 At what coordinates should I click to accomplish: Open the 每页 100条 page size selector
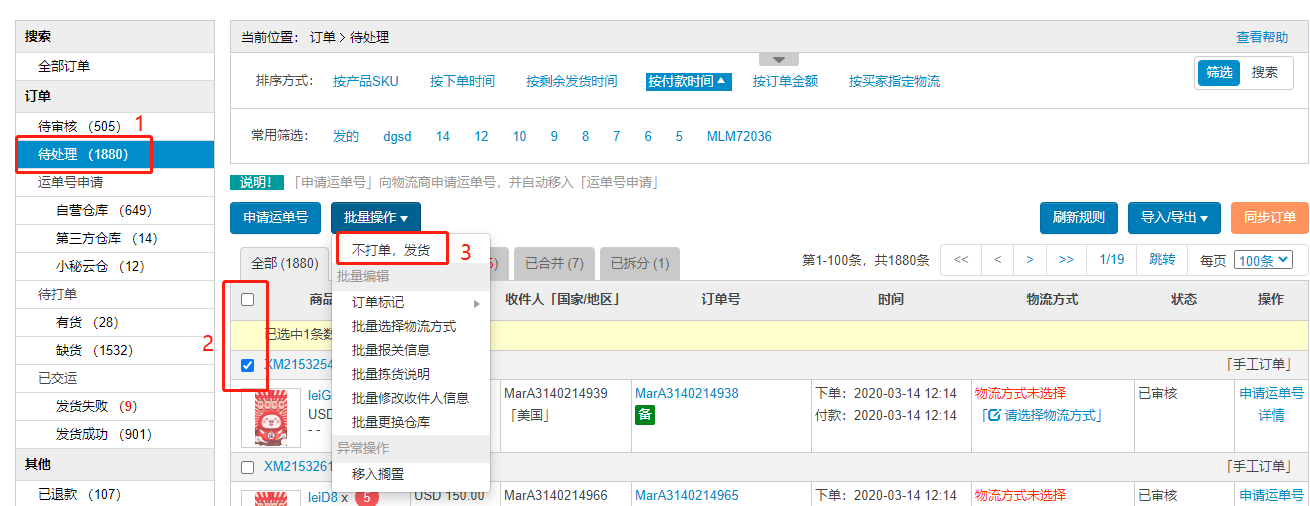[x=1264, y=260]
